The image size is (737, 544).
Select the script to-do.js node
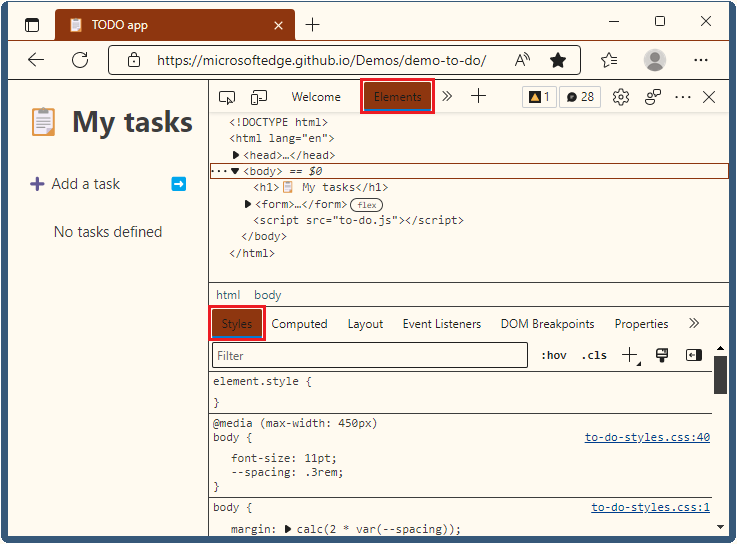[358, 221]
